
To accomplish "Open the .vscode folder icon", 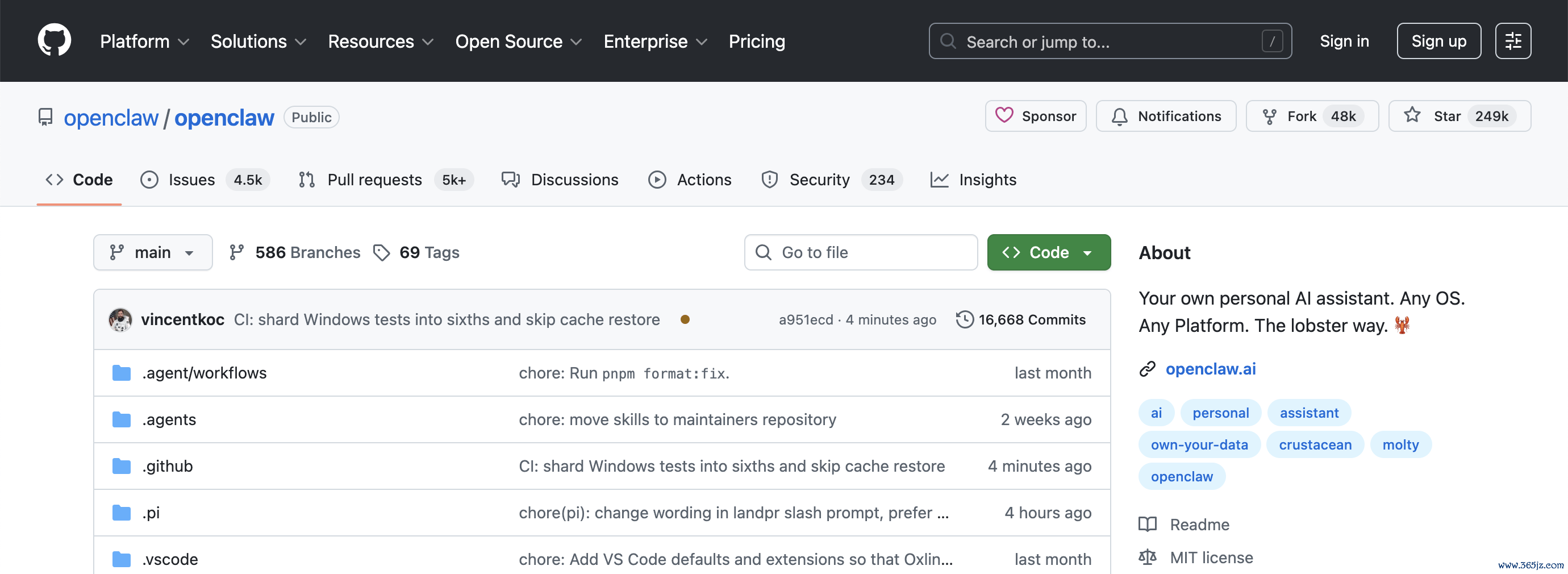I will tap(122, 559).
